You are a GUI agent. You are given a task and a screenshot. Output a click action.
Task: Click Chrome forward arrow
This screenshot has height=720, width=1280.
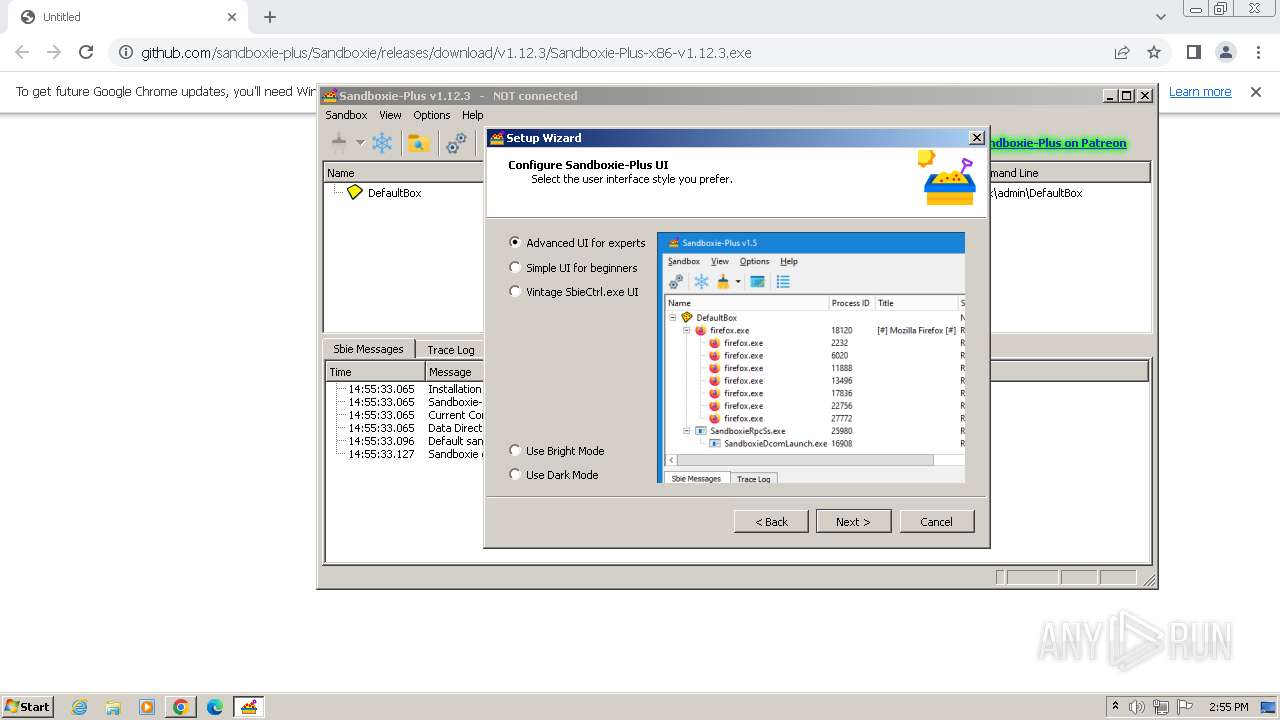tap(54, 52)
